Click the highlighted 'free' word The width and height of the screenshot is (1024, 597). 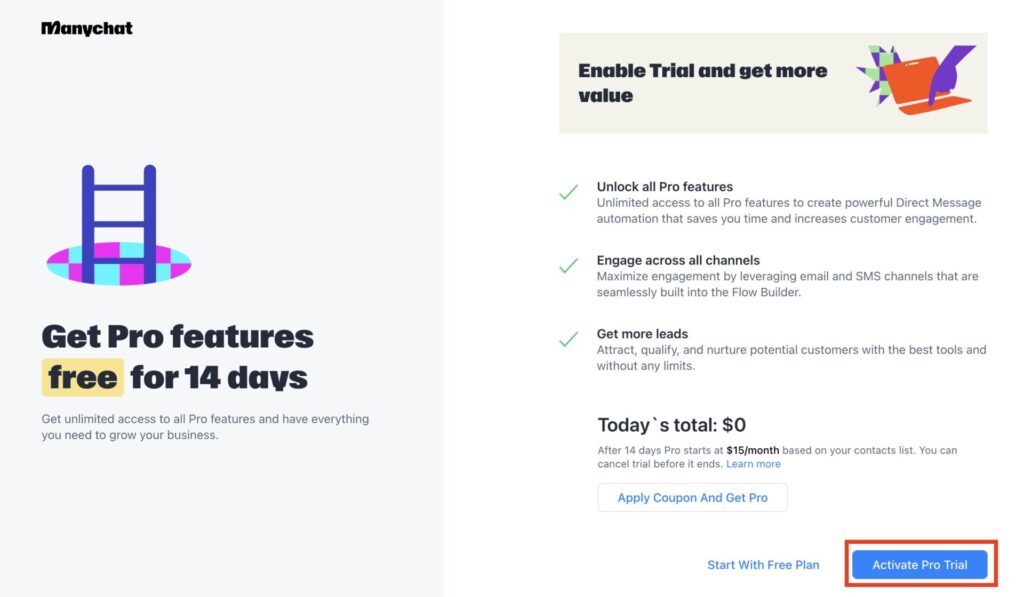click(x=83, y=378)
